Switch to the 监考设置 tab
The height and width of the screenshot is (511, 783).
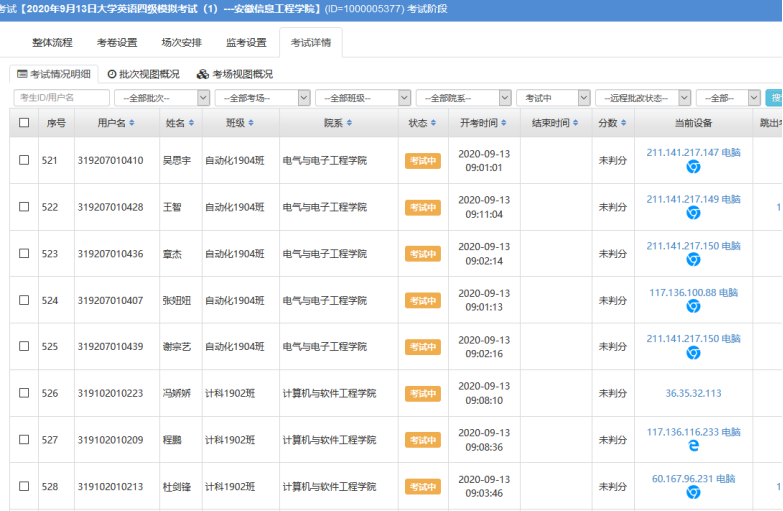246,43
